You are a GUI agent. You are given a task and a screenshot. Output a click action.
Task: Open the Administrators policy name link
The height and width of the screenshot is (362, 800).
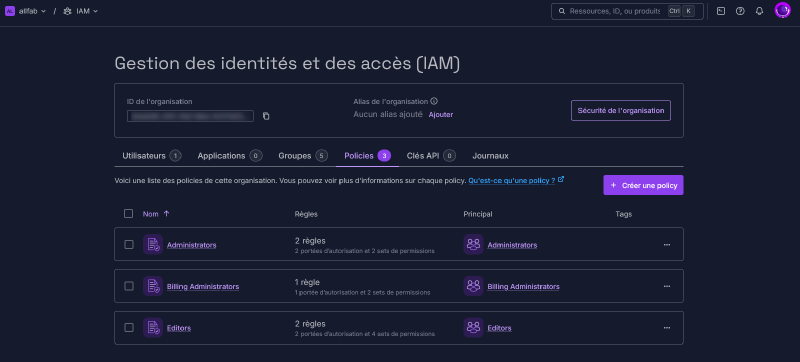click(191, 245)
